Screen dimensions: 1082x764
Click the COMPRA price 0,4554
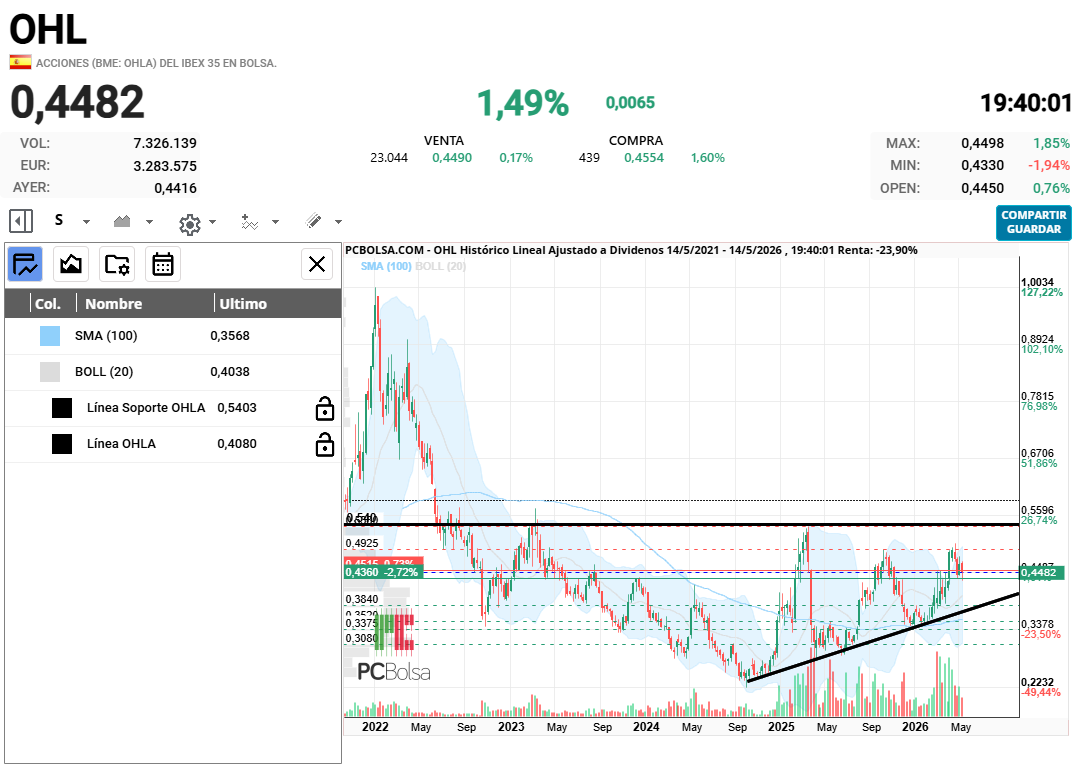644,158
